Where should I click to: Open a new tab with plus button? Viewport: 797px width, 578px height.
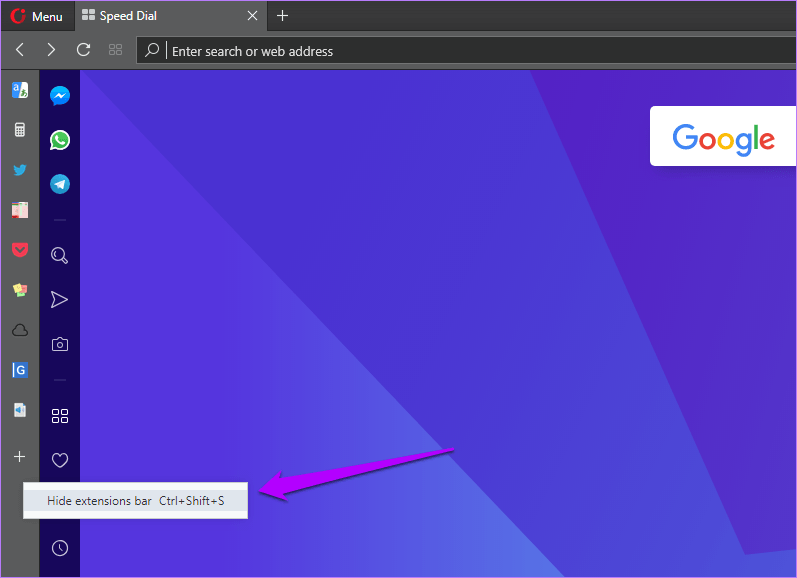pyautogui.click(x=282, y=16)
